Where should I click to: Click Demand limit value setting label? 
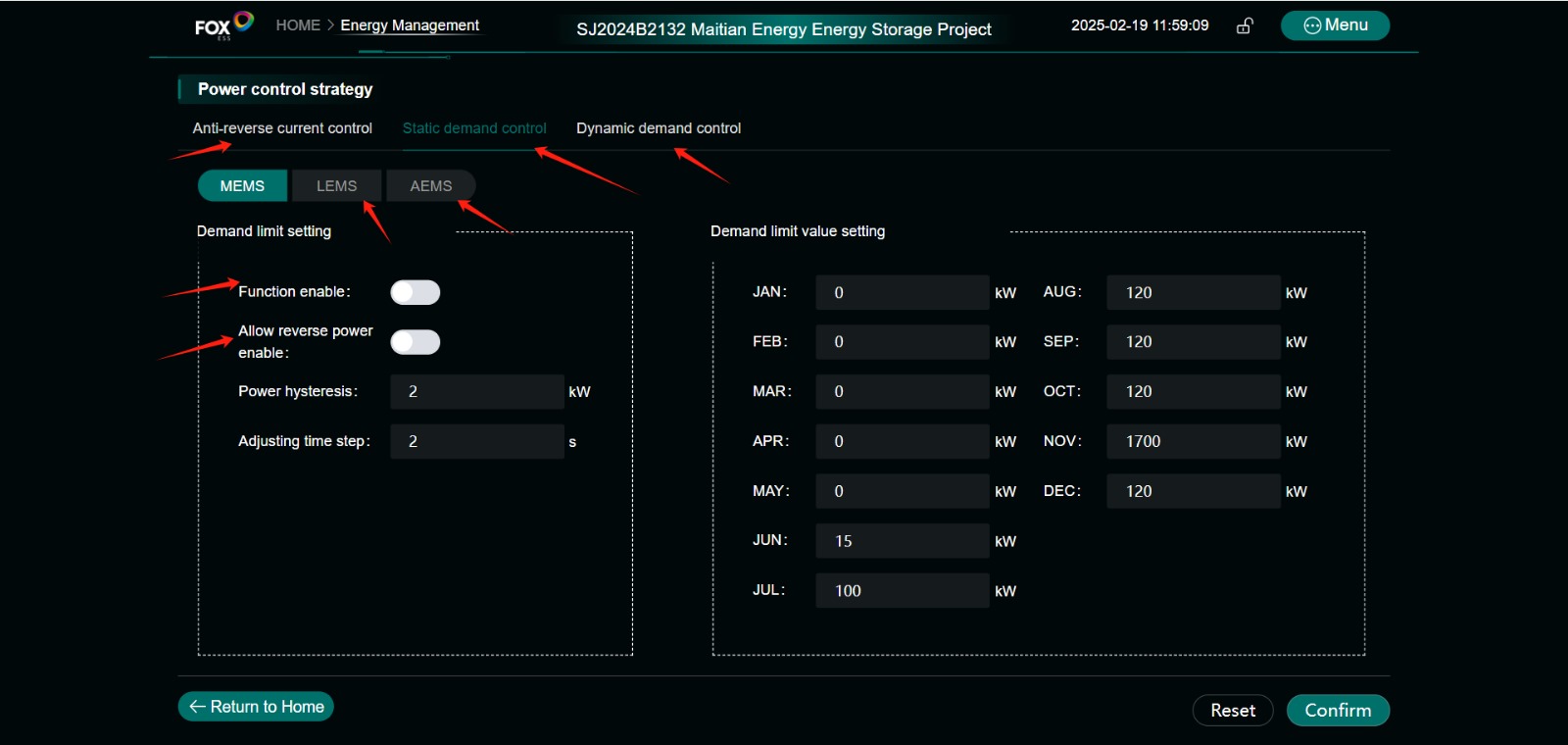(798, 231)
